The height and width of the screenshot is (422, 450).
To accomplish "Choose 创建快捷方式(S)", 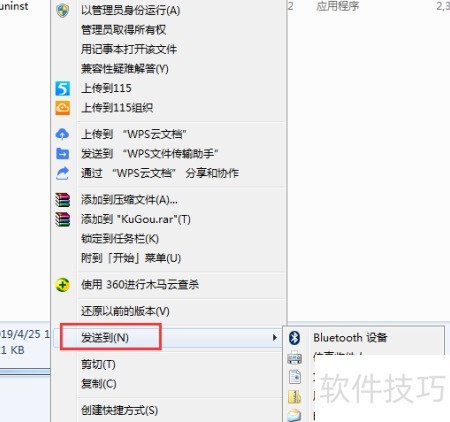I will coord(119,410).
